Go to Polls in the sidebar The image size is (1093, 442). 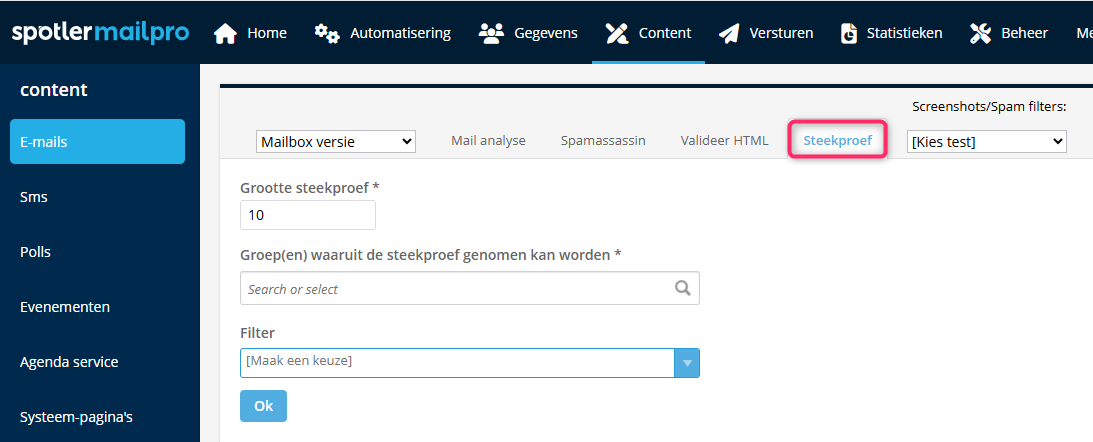coord(36,252)
